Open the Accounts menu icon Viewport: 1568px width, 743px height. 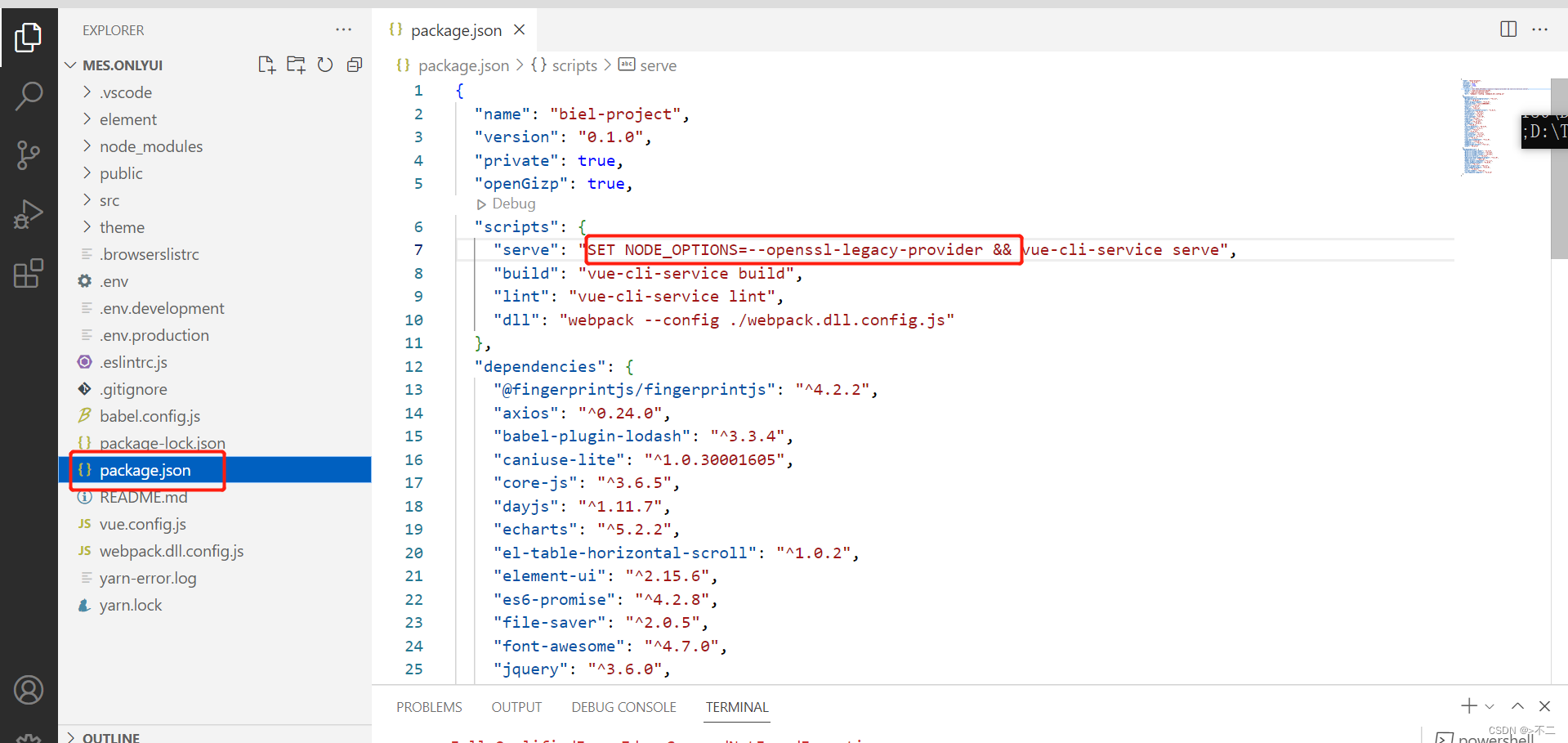[29, 691]
